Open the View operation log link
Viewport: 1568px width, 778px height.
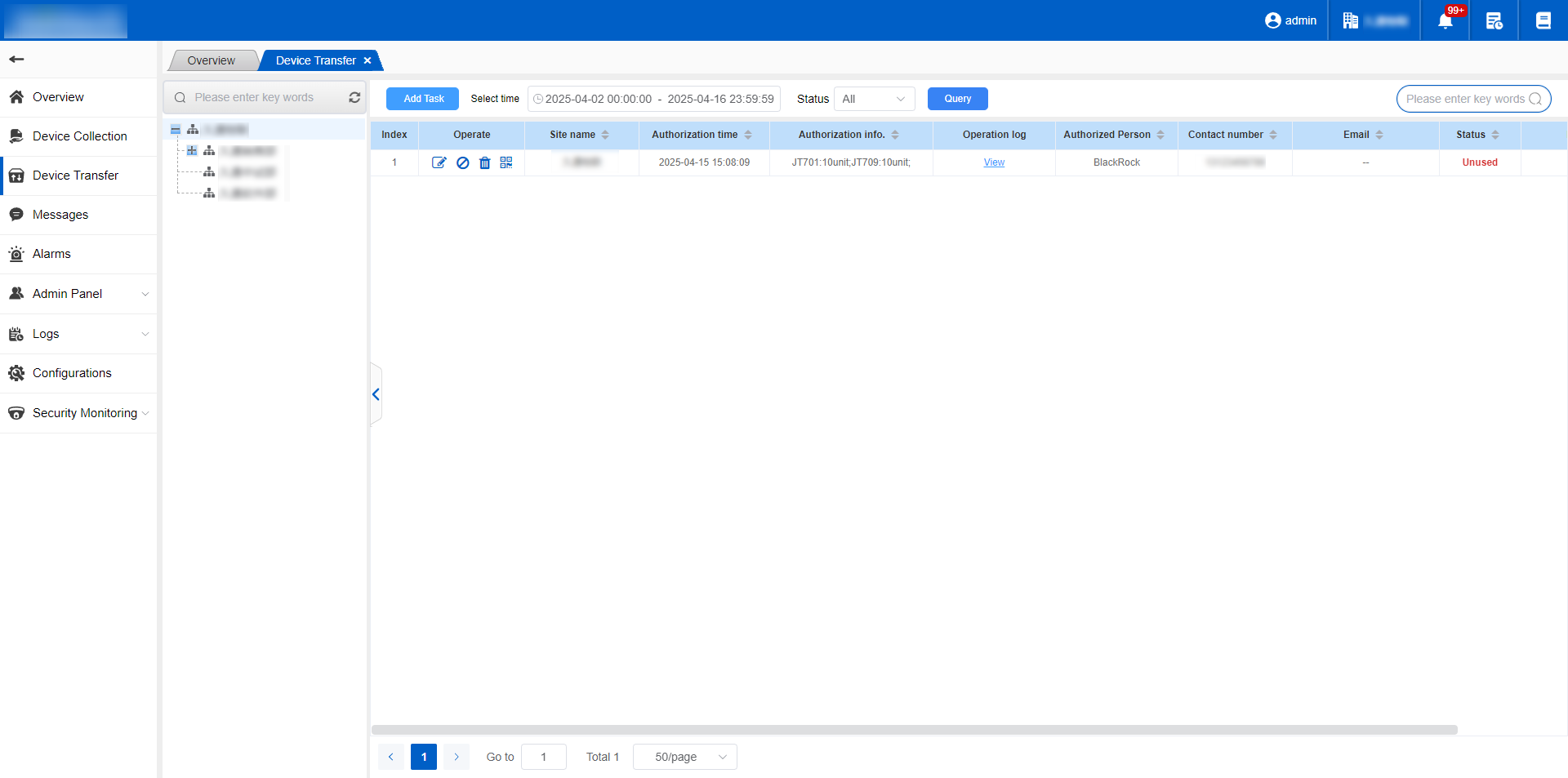(x=994, y=162)
